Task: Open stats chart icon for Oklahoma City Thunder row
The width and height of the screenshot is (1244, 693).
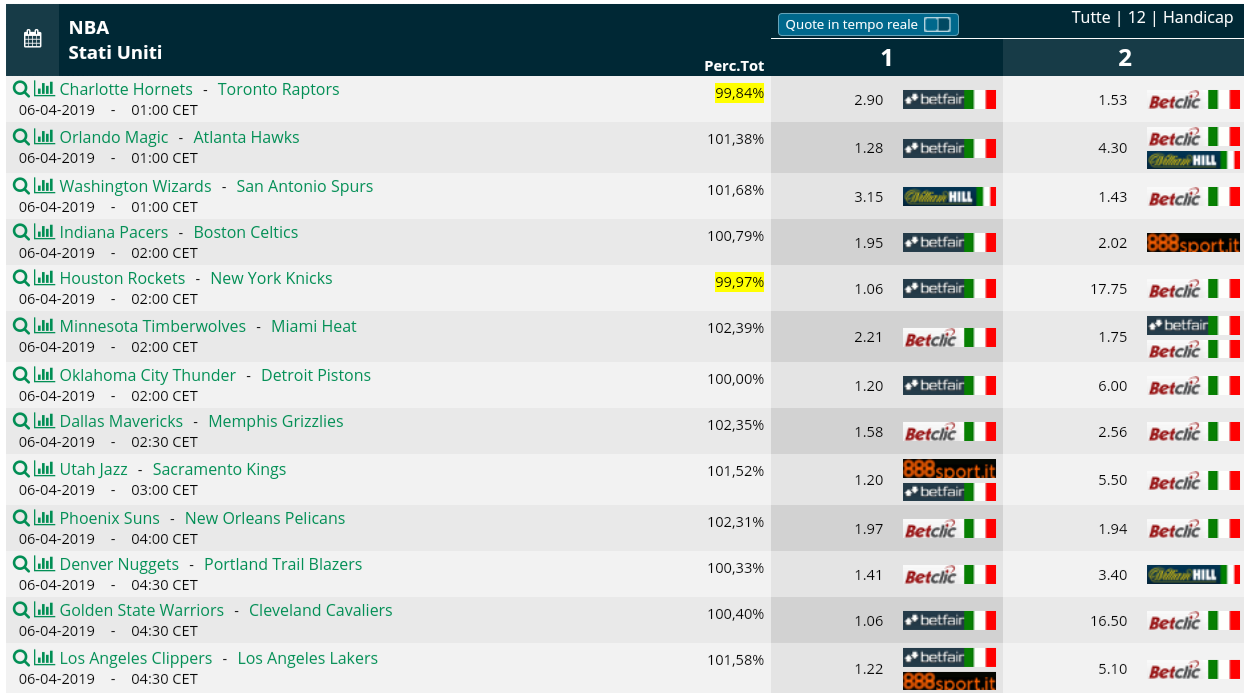Action: click(x=44, y=374)
